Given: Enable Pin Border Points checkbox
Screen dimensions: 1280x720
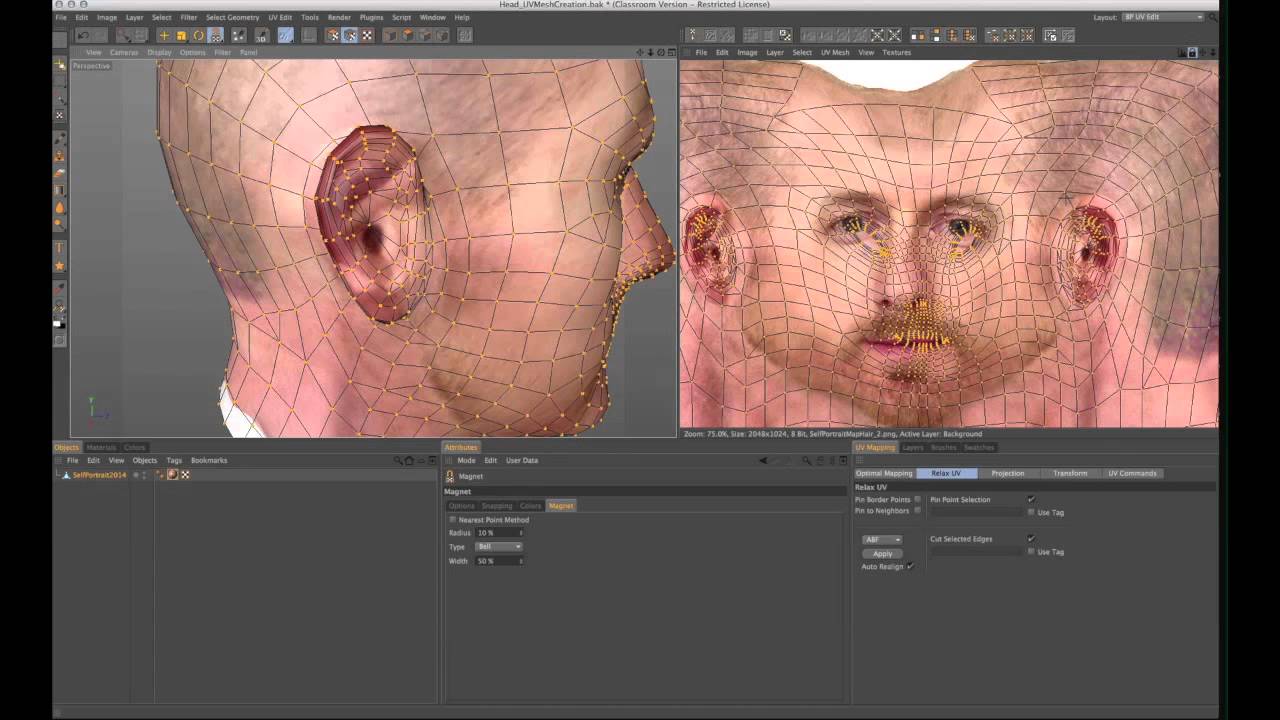Looking at the screenshot, I should (917, 500).
